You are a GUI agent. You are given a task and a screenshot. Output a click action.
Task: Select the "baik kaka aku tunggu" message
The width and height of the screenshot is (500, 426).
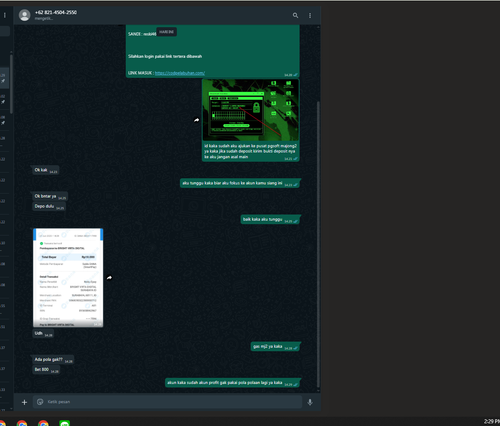(270, 219)
